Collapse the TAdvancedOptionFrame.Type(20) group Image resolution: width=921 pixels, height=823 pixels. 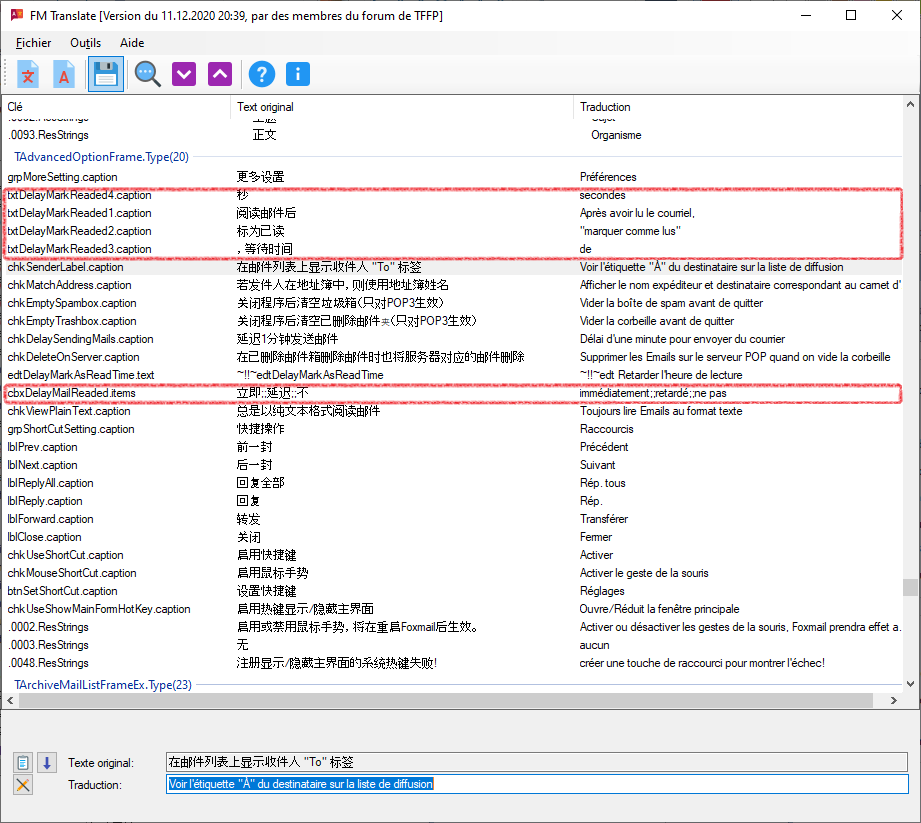click(101, 157)
